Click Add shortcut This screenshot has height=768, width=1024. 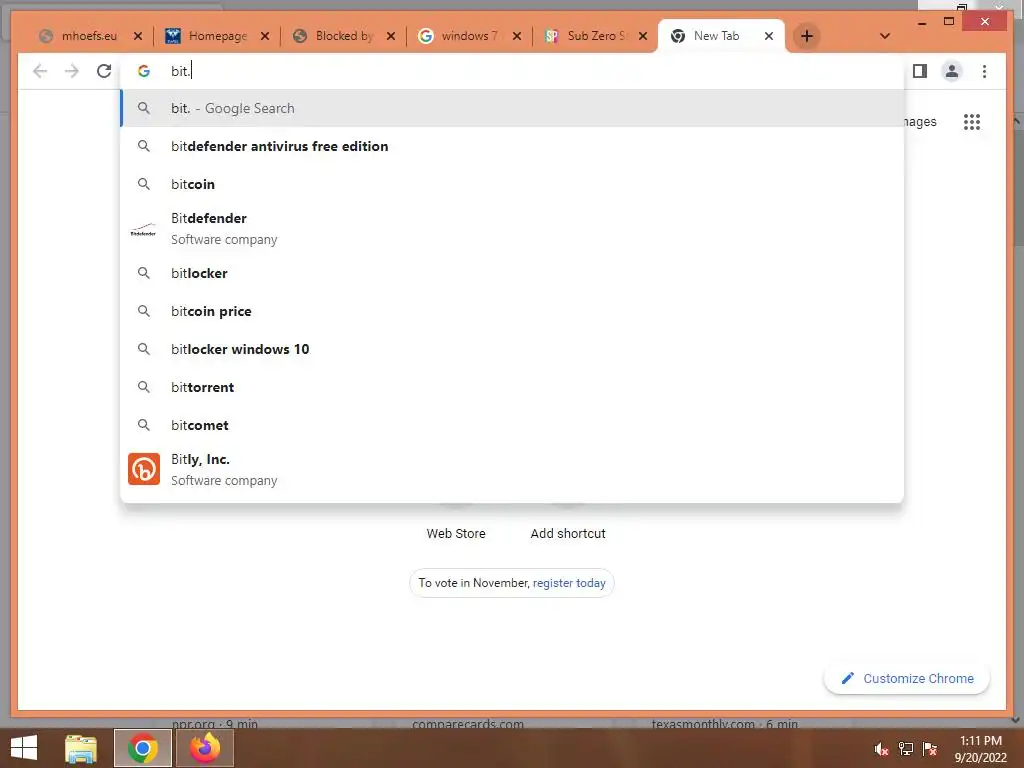pyautogui.click(x=568, y=534)
